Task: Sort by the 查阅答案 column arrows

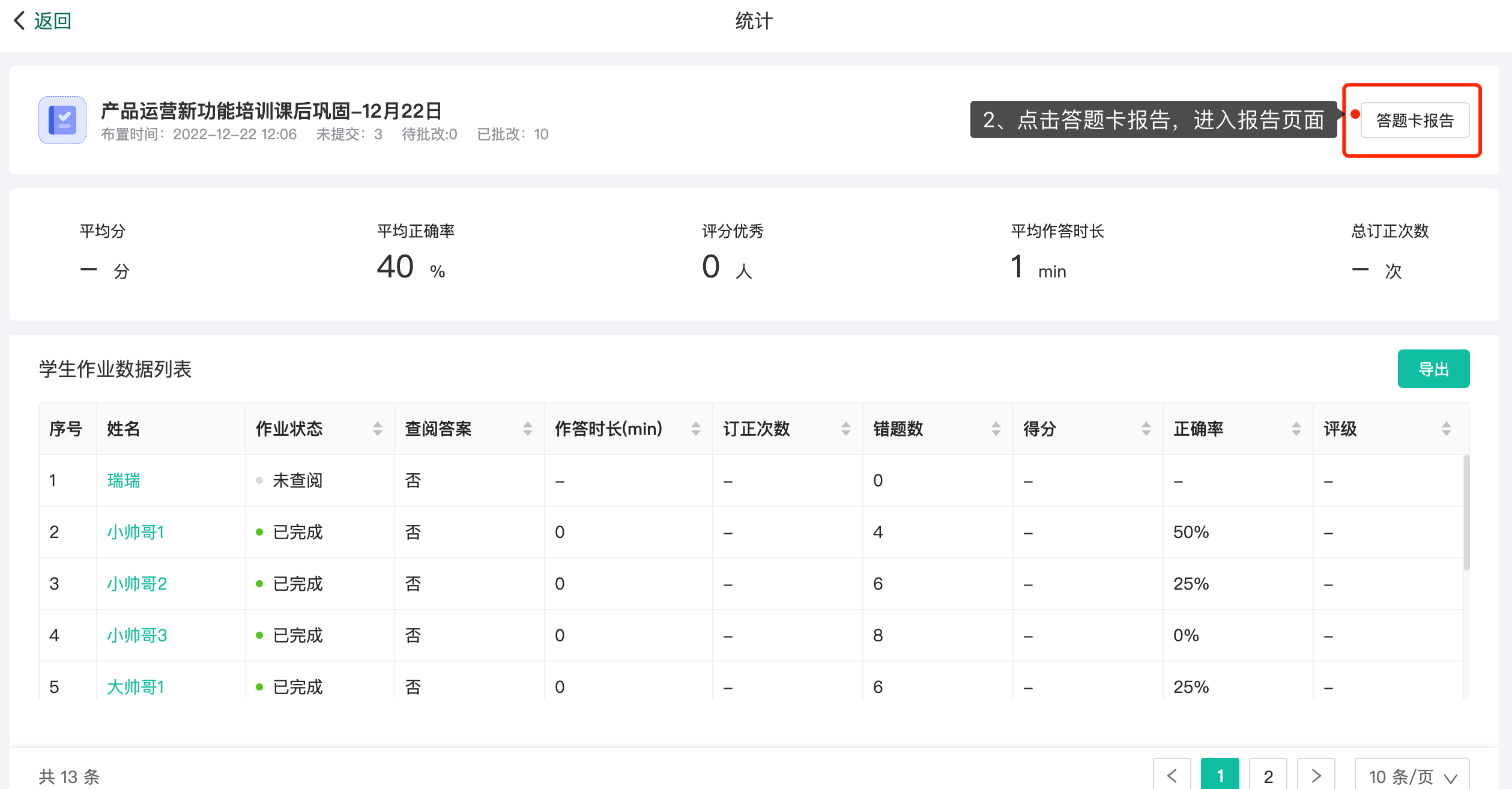Action: click(528, 429)
